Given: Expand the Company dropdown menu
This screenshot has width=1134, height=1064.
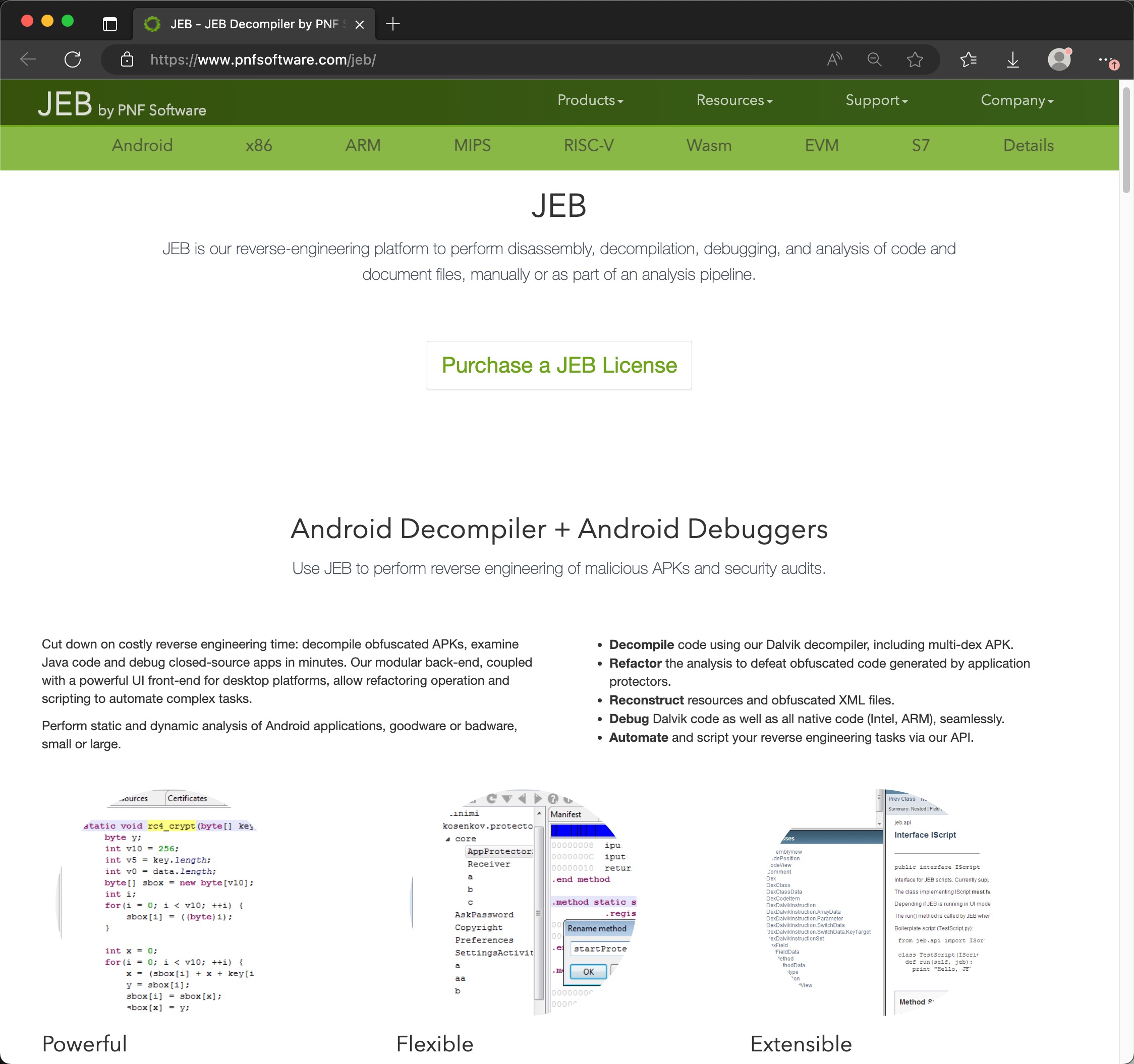Looking at the screenshot, I should 1017,100.
